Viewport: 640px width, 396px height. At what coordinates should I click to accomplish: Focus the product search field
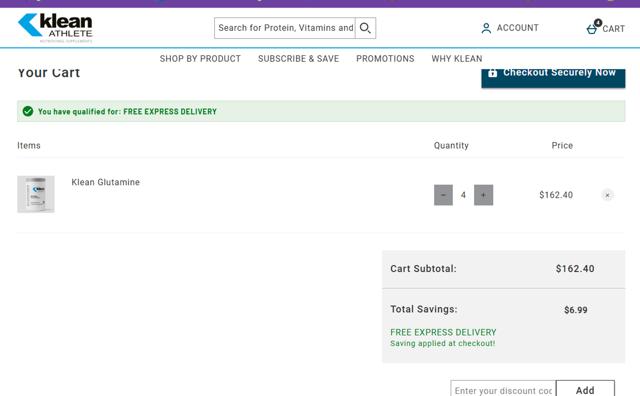click(x=285, y=28)
